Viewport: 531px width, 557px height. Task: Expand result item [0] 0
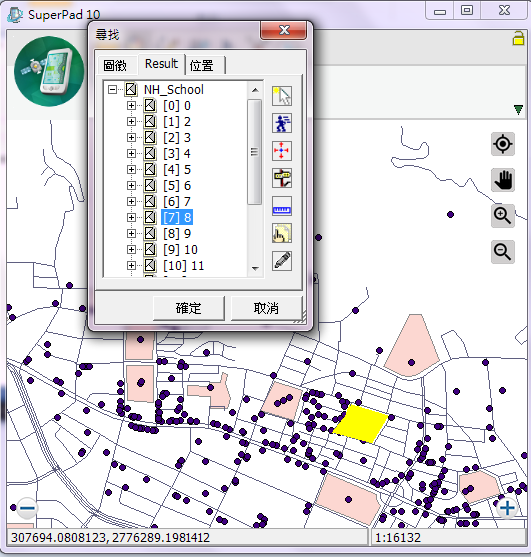tap(131, 106)
